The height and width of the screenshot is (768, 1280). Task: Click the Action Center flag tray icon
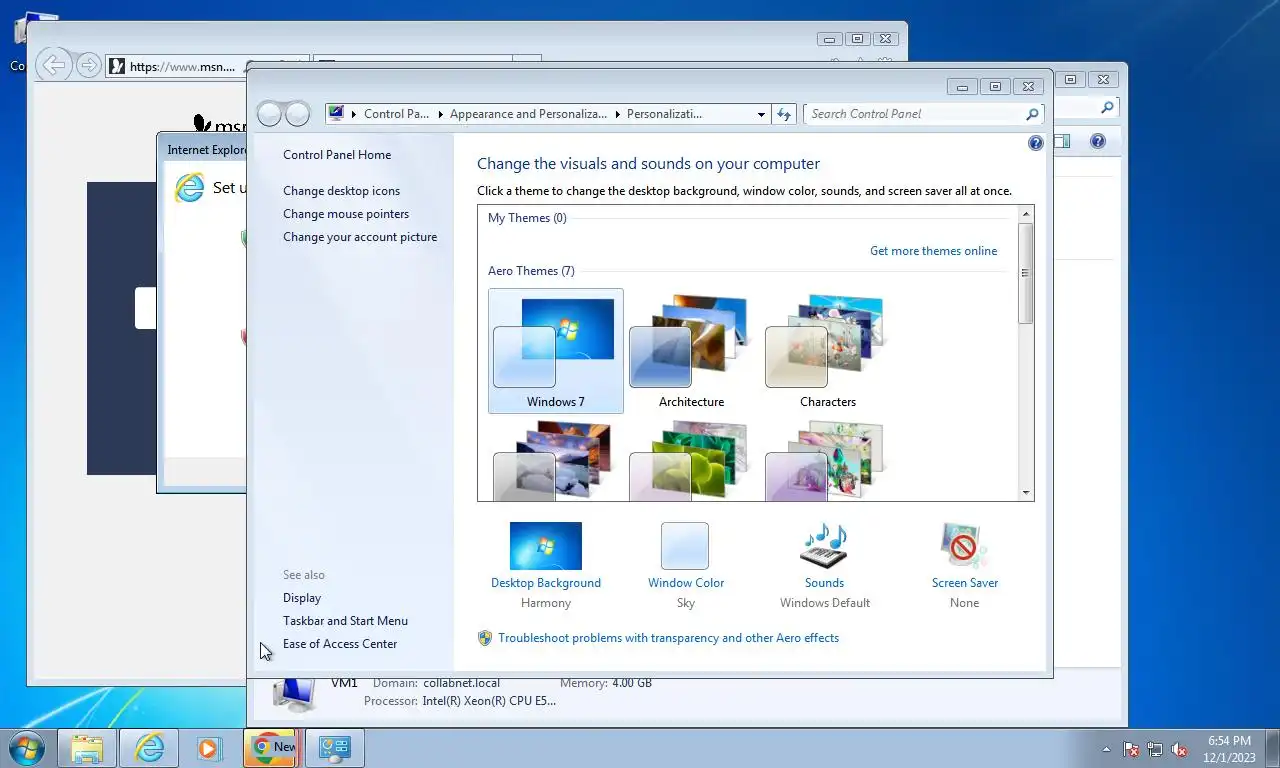pos(1131,749)
